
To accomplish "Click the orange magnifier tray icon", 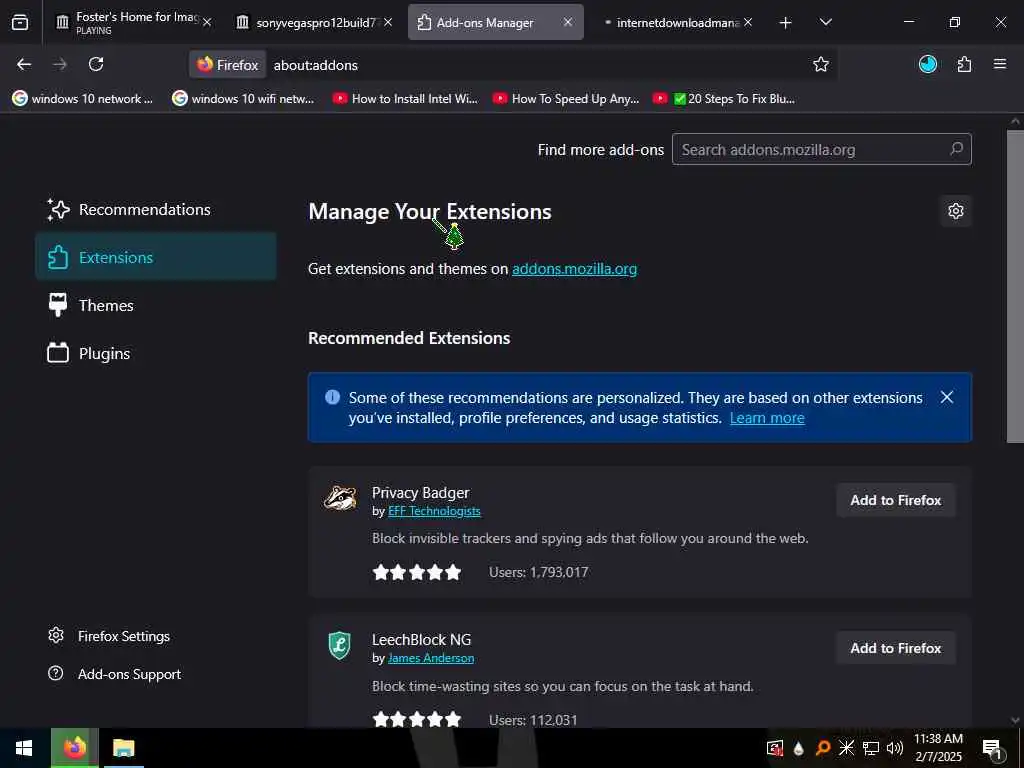I will click(x=823, y=748).
